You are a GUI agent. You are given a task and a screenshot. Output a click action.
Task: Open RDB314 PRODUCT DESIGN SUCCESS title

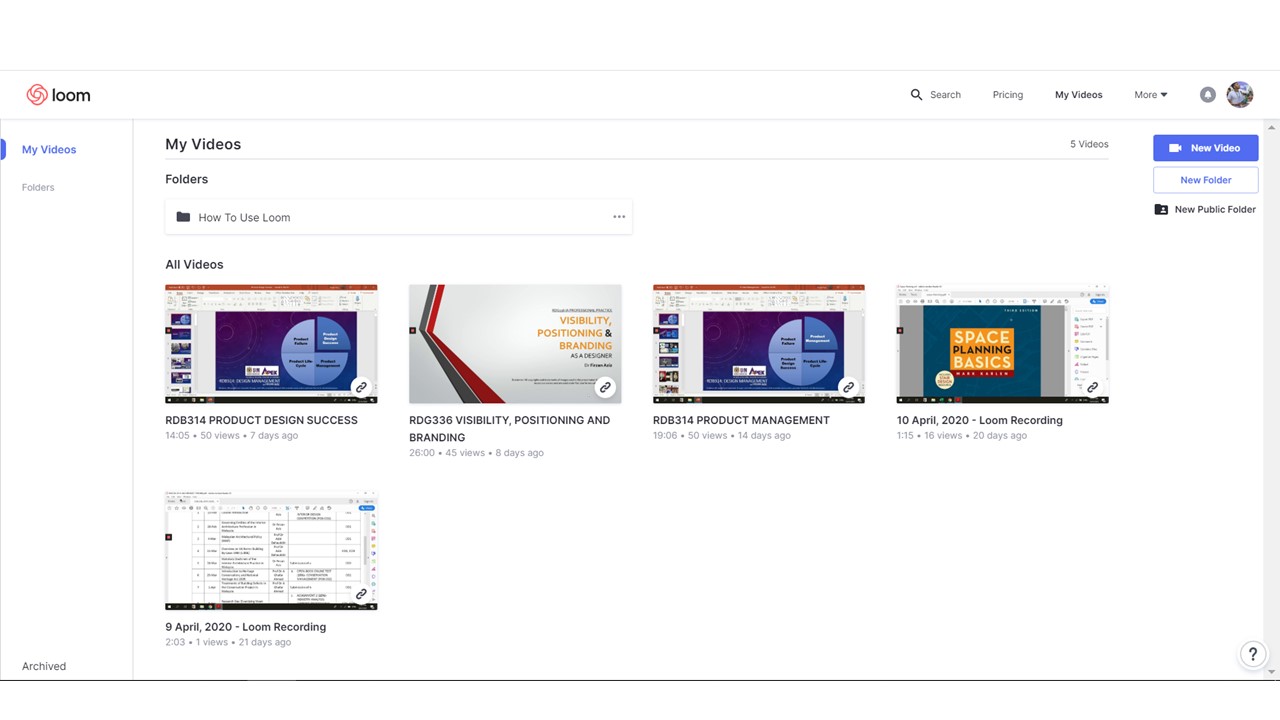tap(261, 420)
